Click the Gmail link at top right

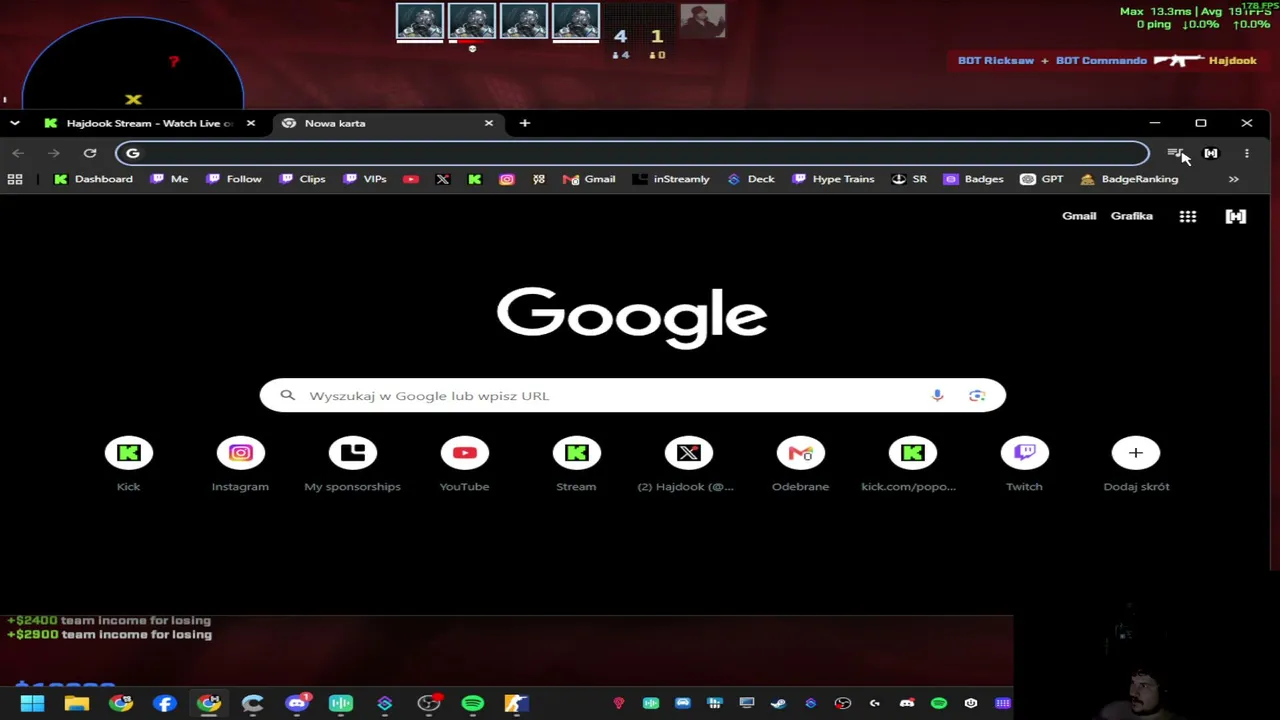1079,216
